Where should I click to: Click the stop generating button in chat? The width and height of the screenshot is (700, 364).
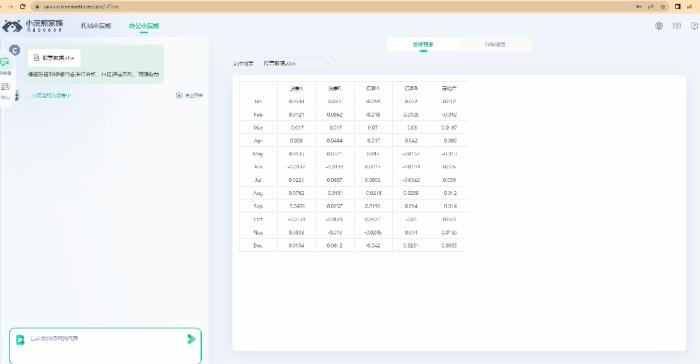pyautogui.click(x=189, y=95)
